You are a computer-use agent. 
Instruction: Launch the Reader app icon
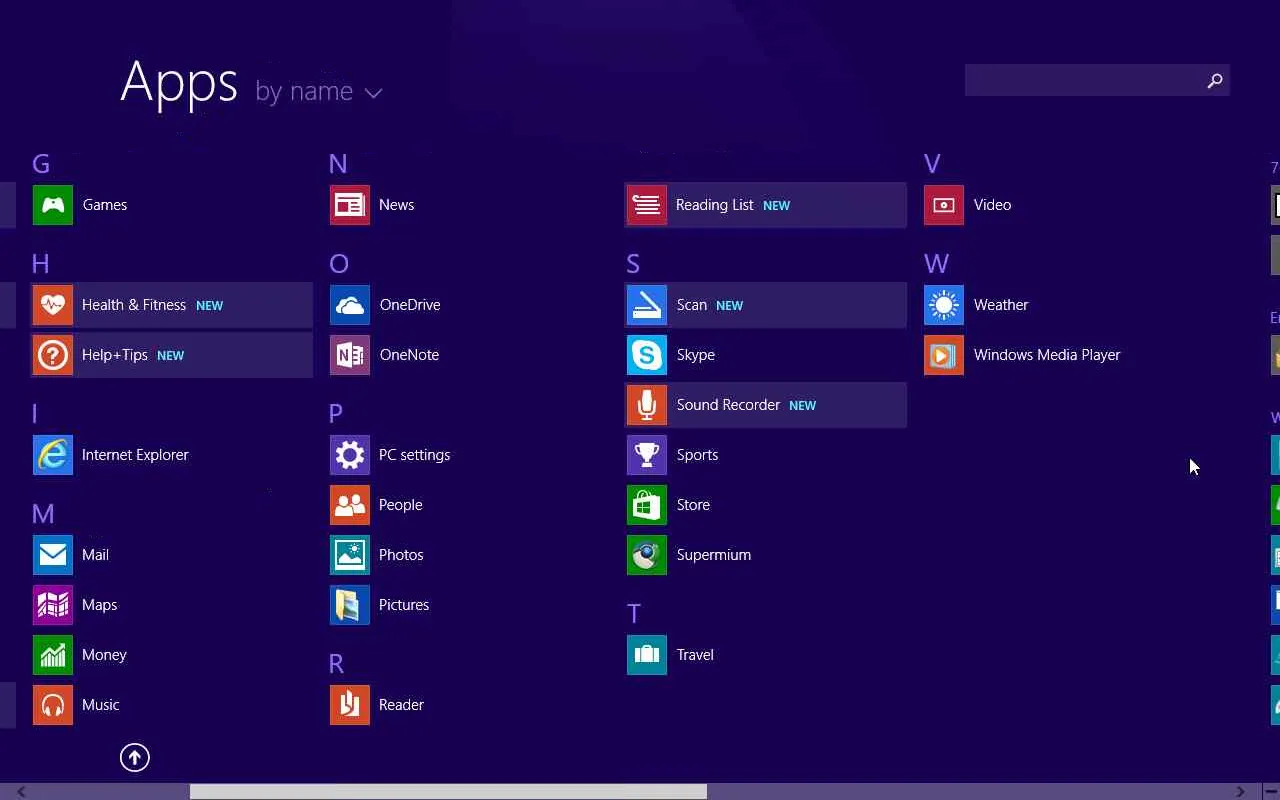tap(350, 705)
